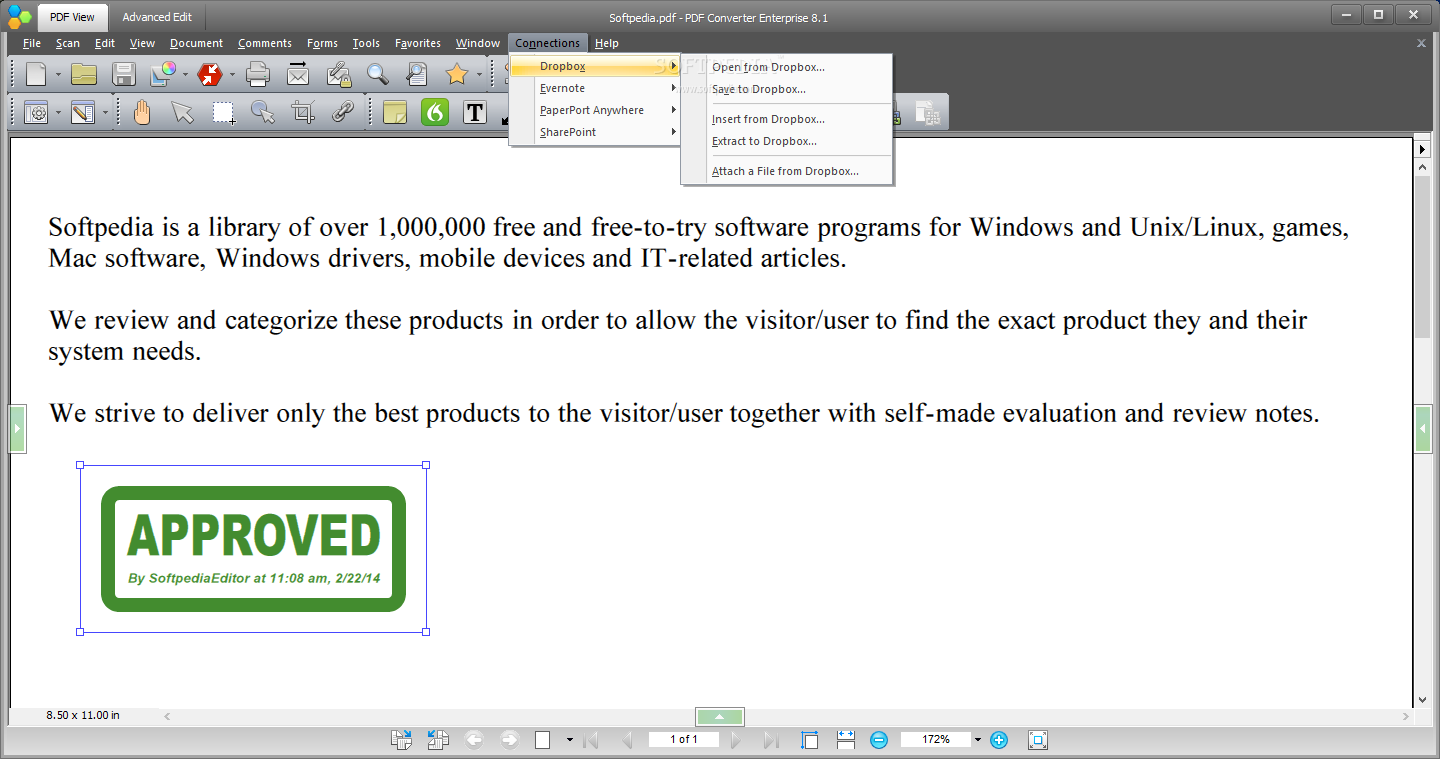Expand the left side panel handle
Viewport: 1440px width, 759px height.
tap(17, 429)
